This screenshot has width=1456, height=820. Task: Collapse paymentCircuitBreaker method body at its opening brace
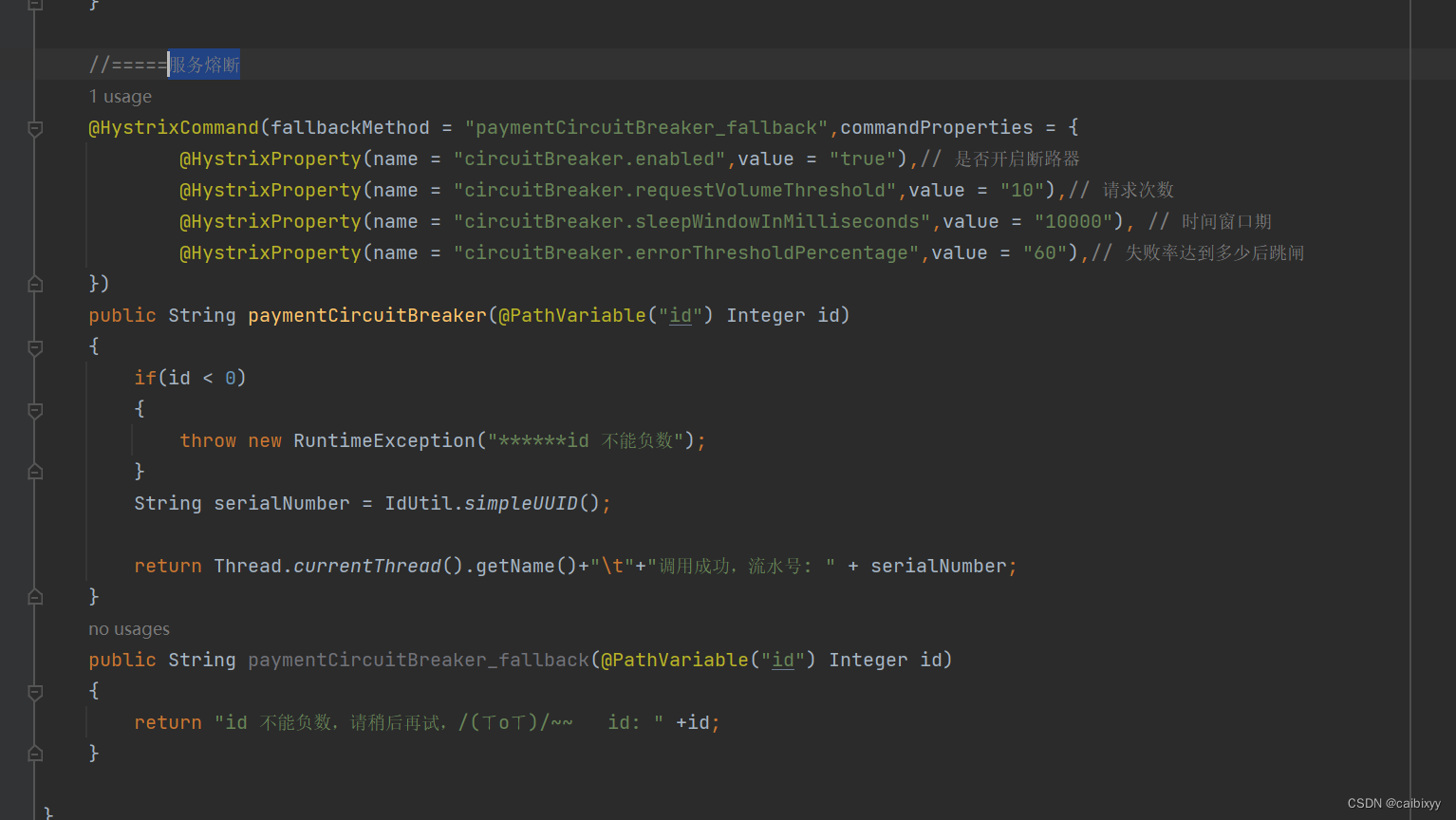pos(35,347)
